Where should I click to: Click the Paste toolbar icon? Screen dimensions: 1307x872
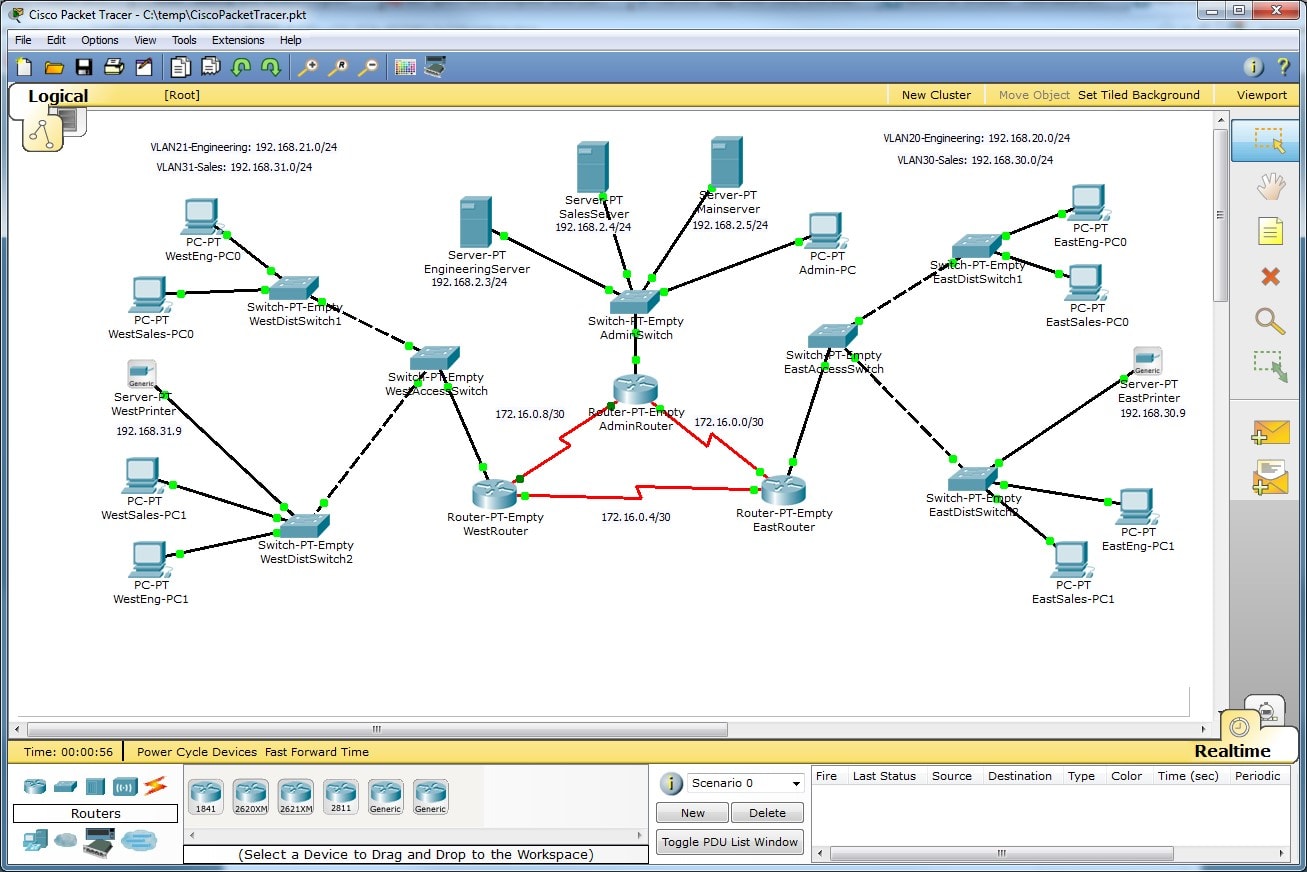pyautogui.click(x=210, y=67)
